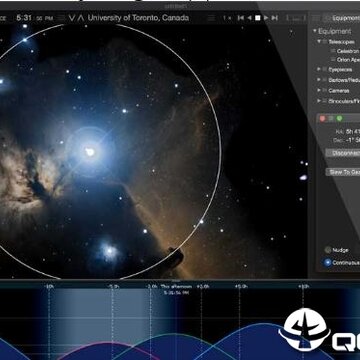Stop time with the square button
360x360 pixels.
pyautogui.click(x=258, y=18)
